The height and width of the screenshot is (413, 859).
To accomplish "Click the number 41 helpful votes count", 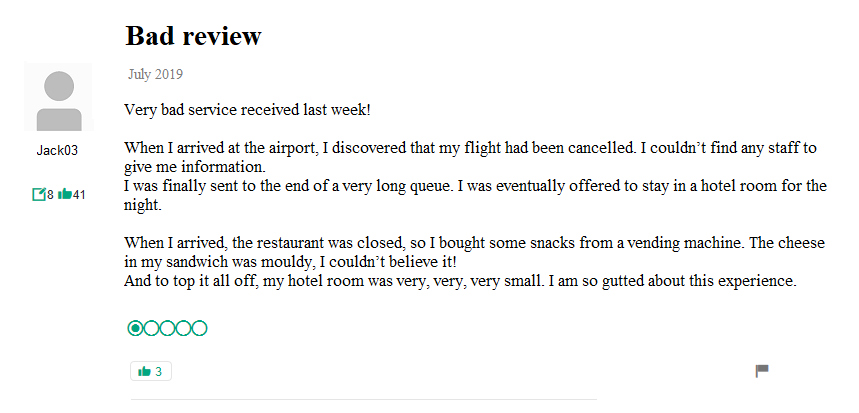I will 79,194.
